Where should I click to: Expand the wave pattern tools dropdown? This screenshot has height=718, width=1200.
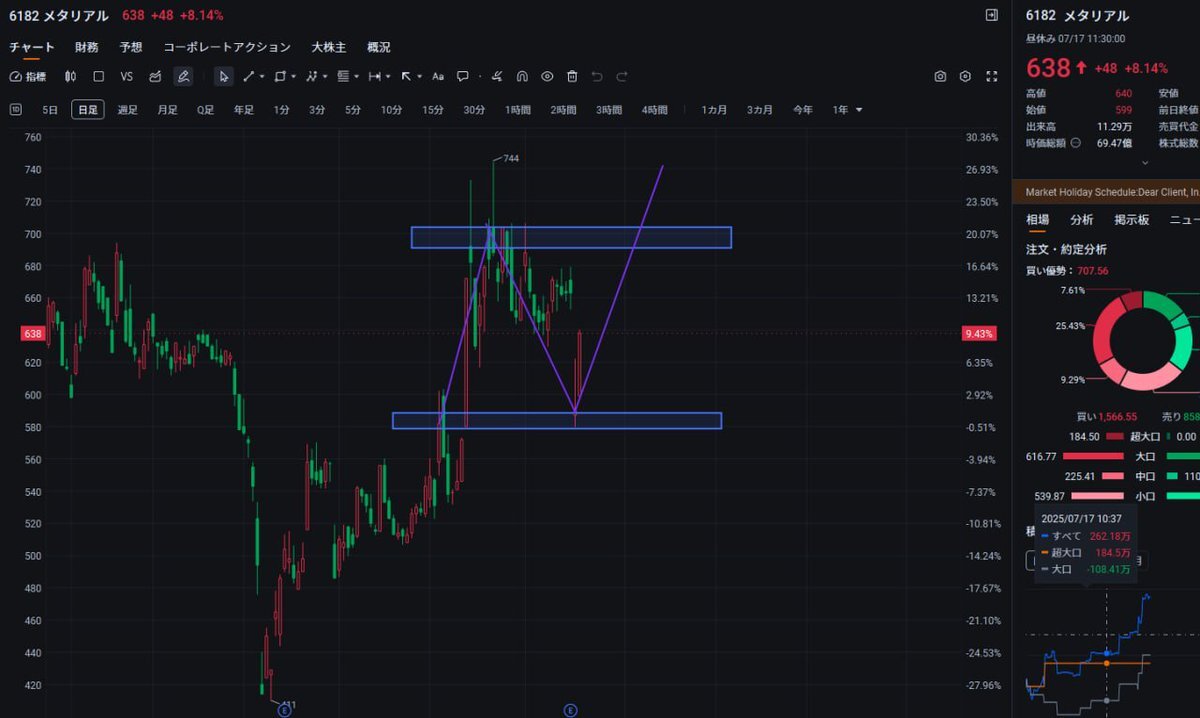pyautogui.click(x=325, y=76)
